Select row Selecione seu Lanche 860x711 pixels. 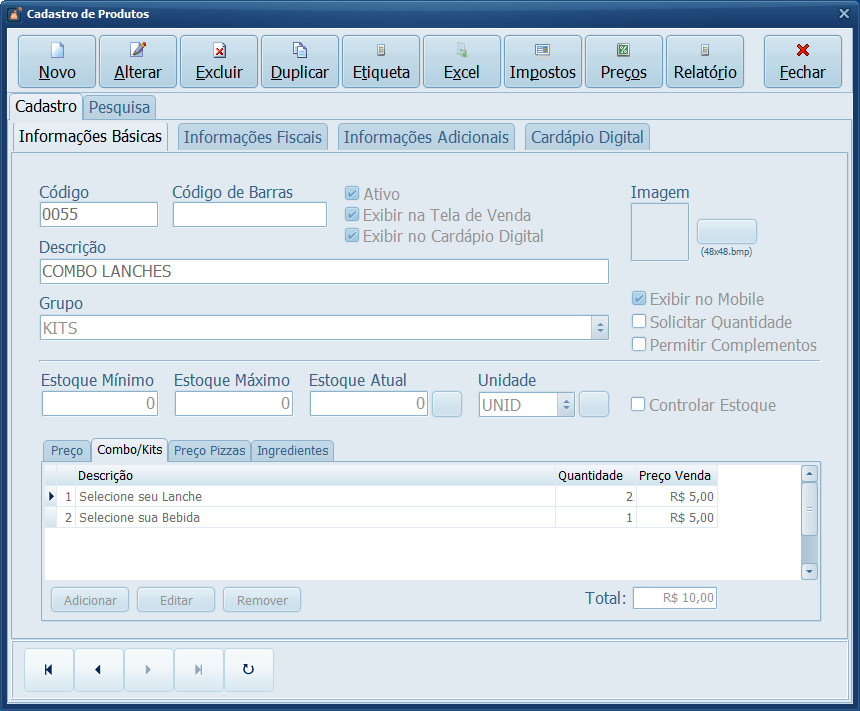click(381, 496)
